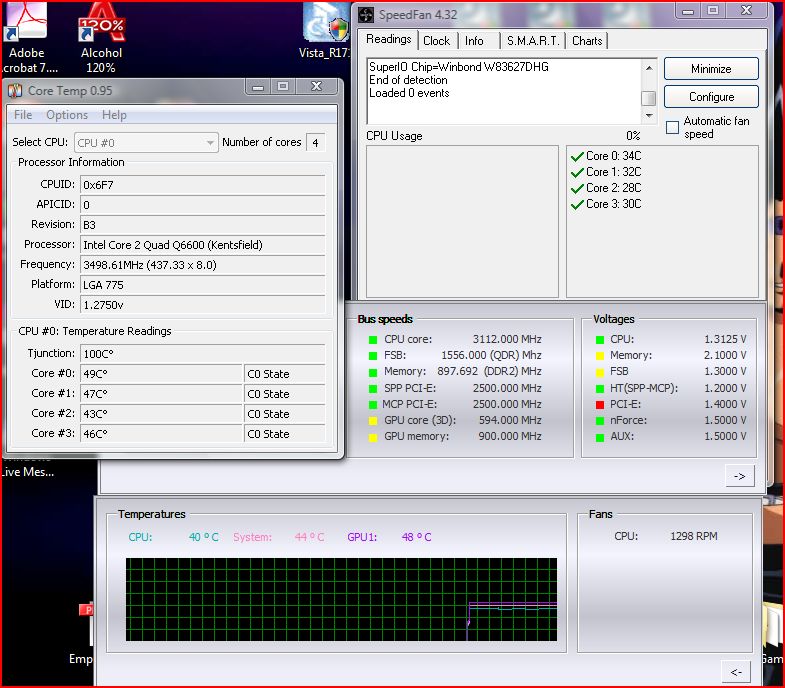
Task: Click the Core Temp title bar icon
Action: coord(15,91)
